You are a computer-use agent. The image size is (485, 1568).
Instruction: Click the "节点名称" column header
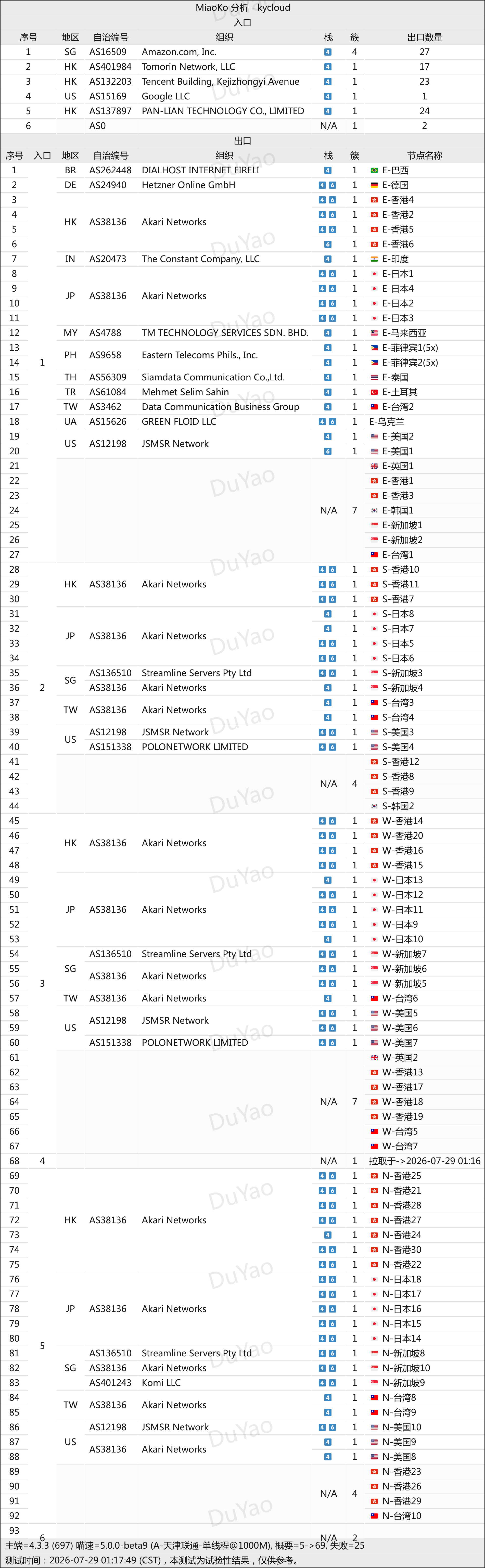click(x=425, y=155)
